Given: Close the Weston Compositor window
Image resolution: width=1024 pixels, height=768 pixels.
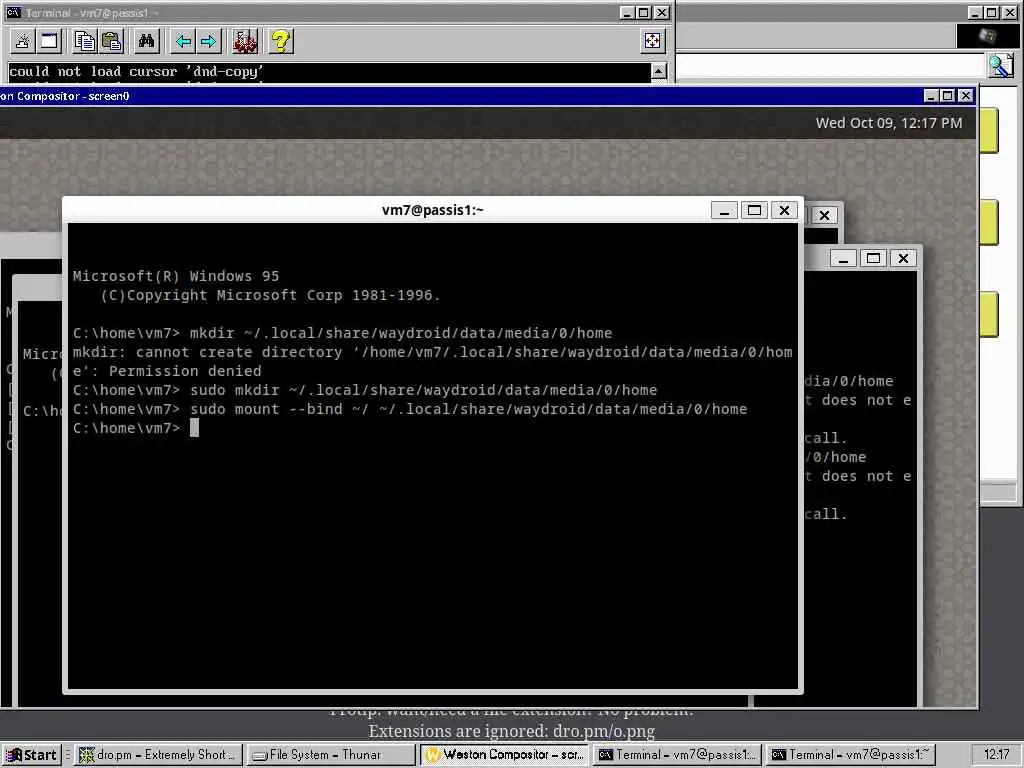Looking at the screenshot, I should click(965, 96).
